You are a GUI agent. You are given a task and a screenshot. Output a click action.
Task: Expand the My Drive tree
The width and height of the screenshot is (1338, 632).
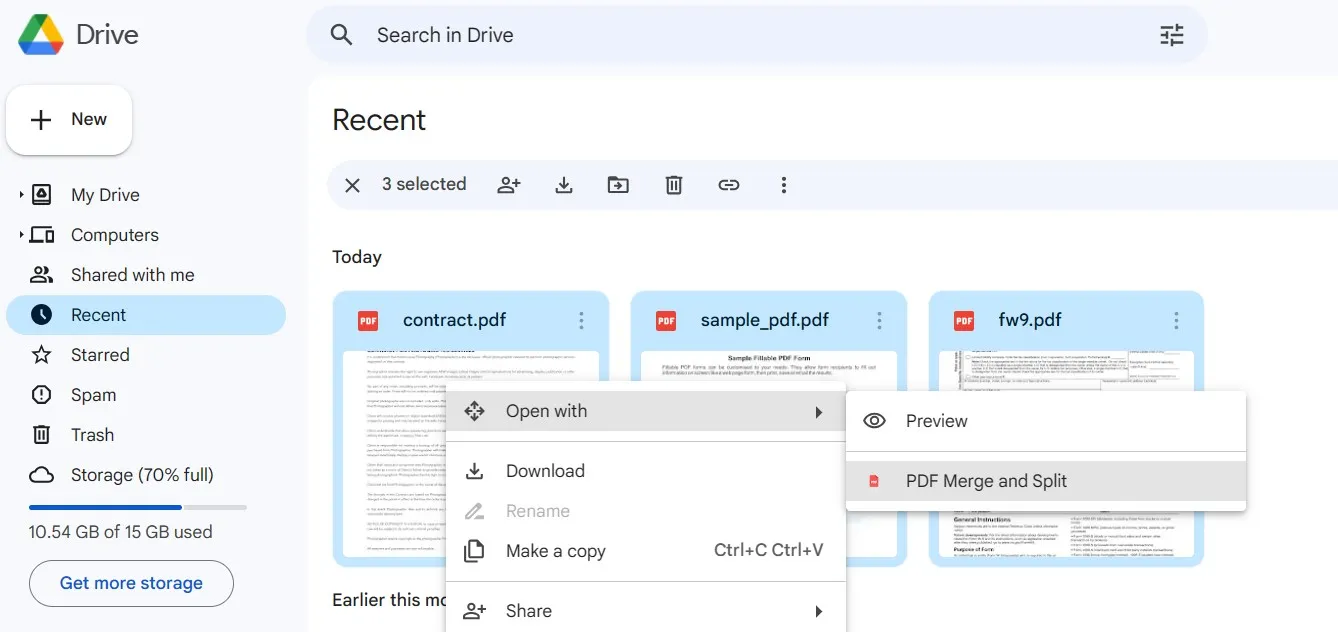coord(21,195)
